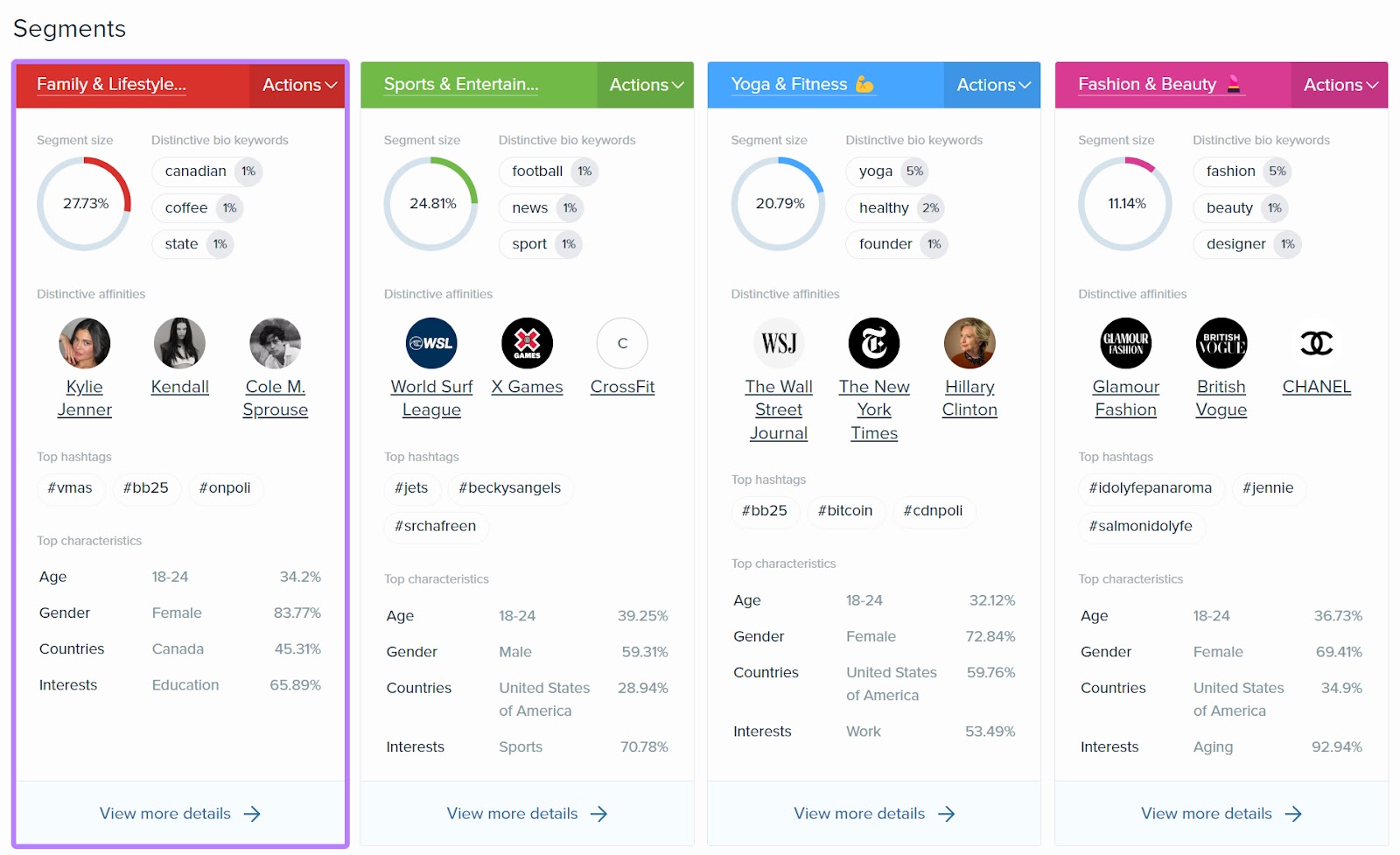Click the 27.73% segment size donut chart

[84, 203]
